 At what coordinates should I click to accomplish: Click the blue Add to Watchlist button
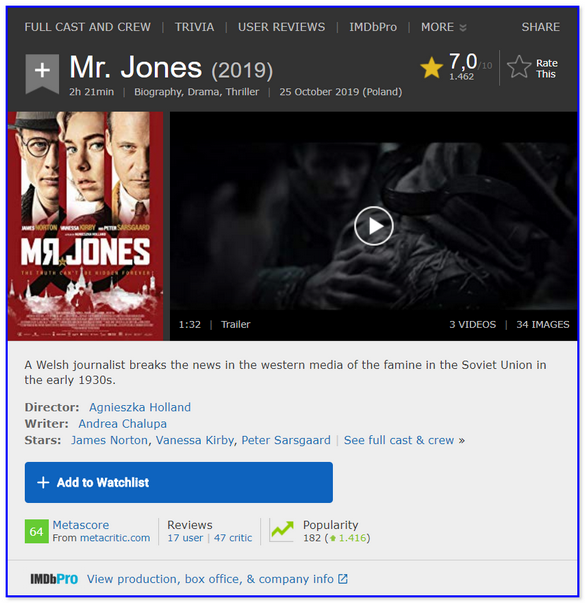click(179, 482)
